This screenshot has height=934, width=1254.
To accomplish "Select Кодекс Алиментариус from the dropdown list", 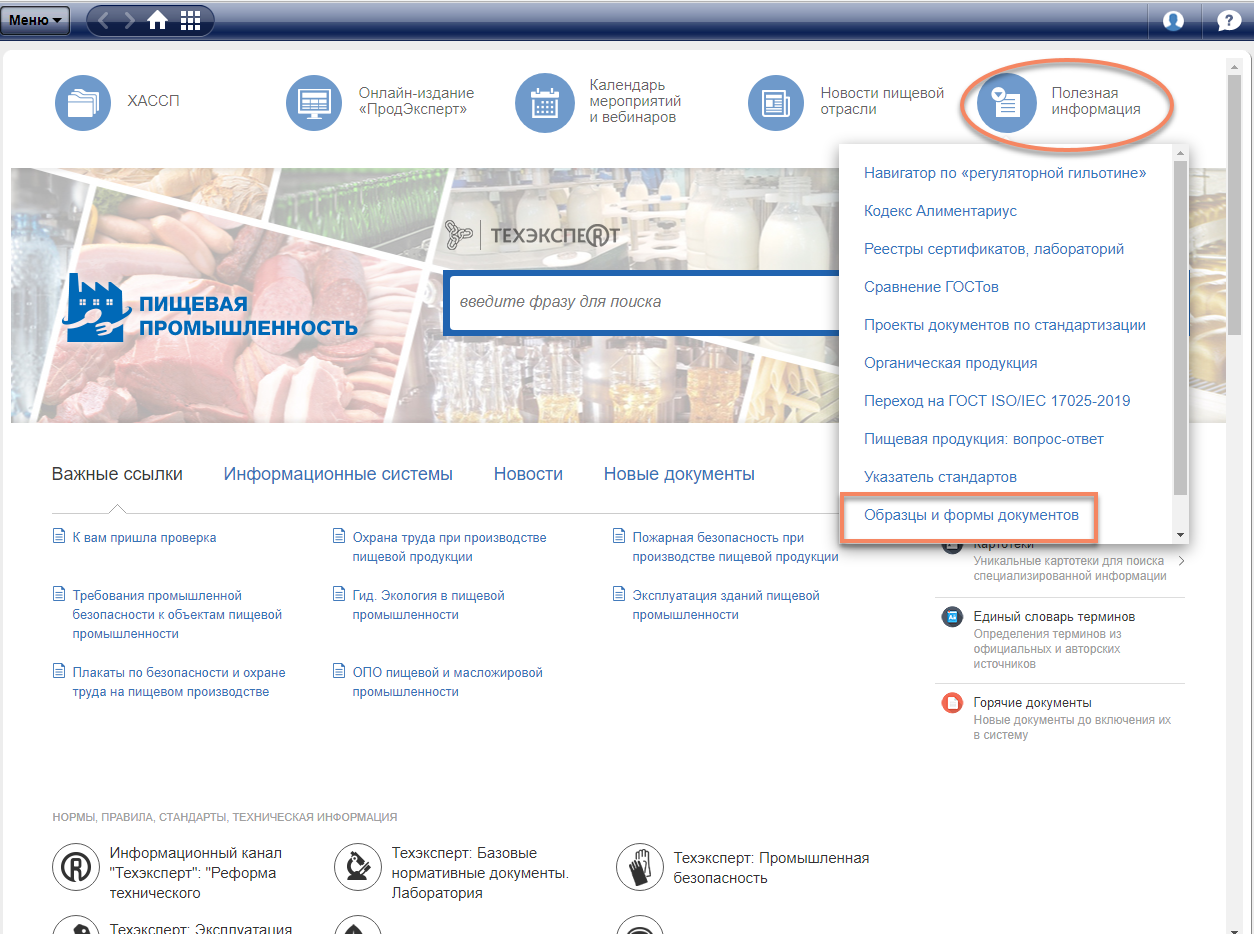I will tap(940, 211).
